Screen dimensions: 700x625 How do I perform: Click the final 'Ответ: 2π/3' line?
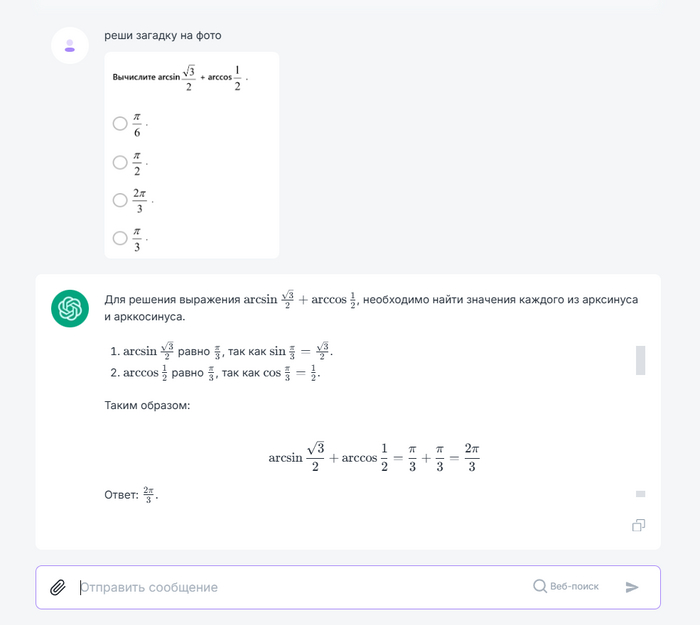(x=131, y=494)
